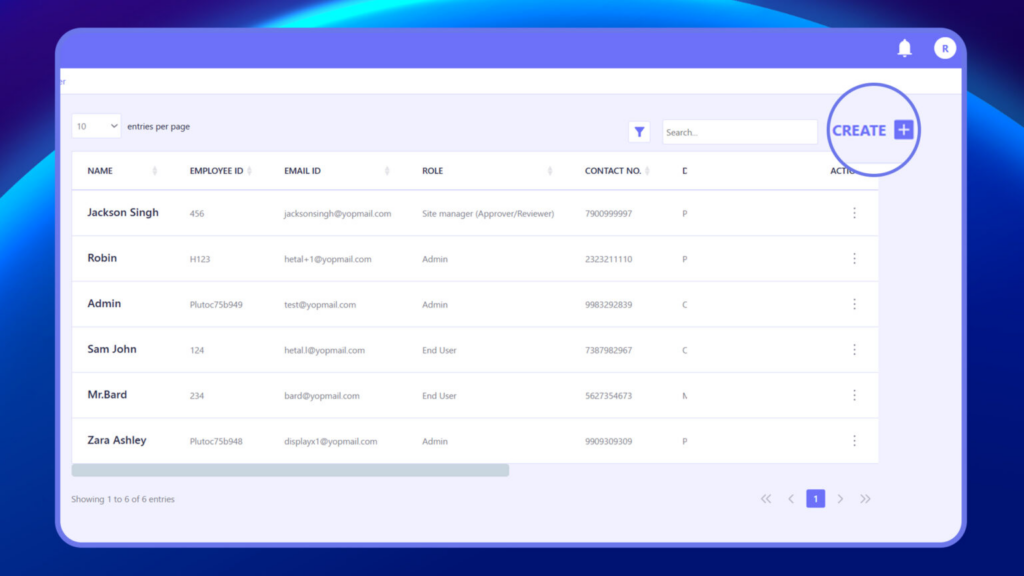The image size is (1024, 576).
Task: Click role Site manager (Approver/Reviewer)
Action: click(488, 214)
